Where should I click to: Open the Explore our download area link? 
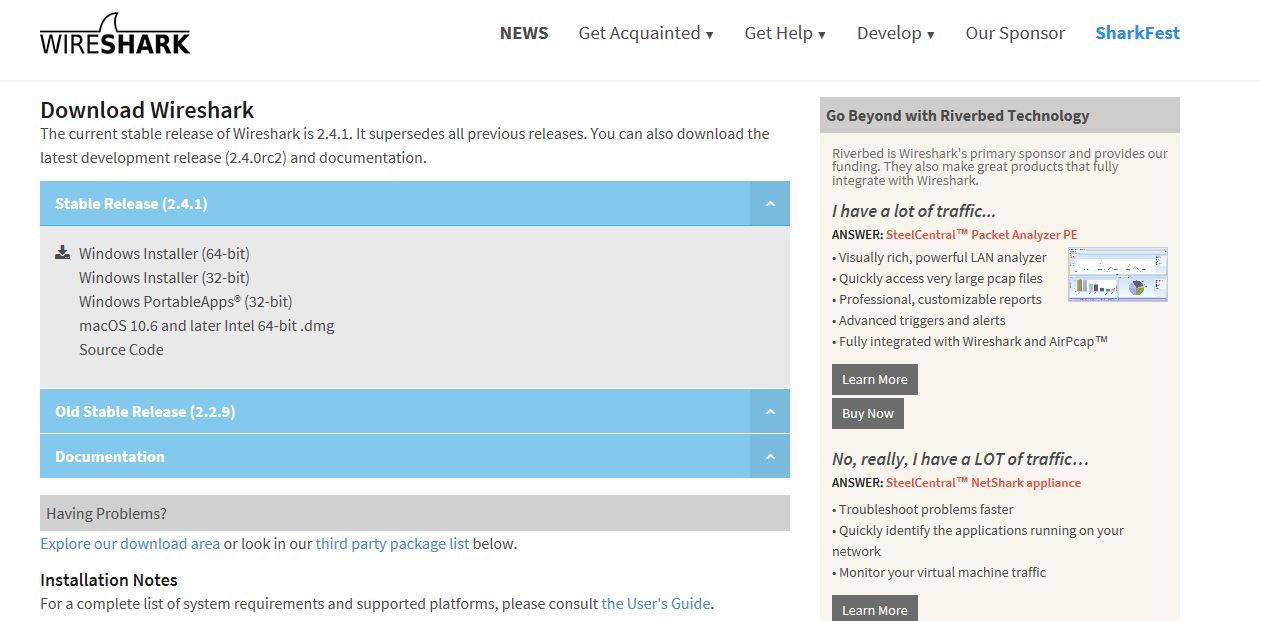(130, 544)
